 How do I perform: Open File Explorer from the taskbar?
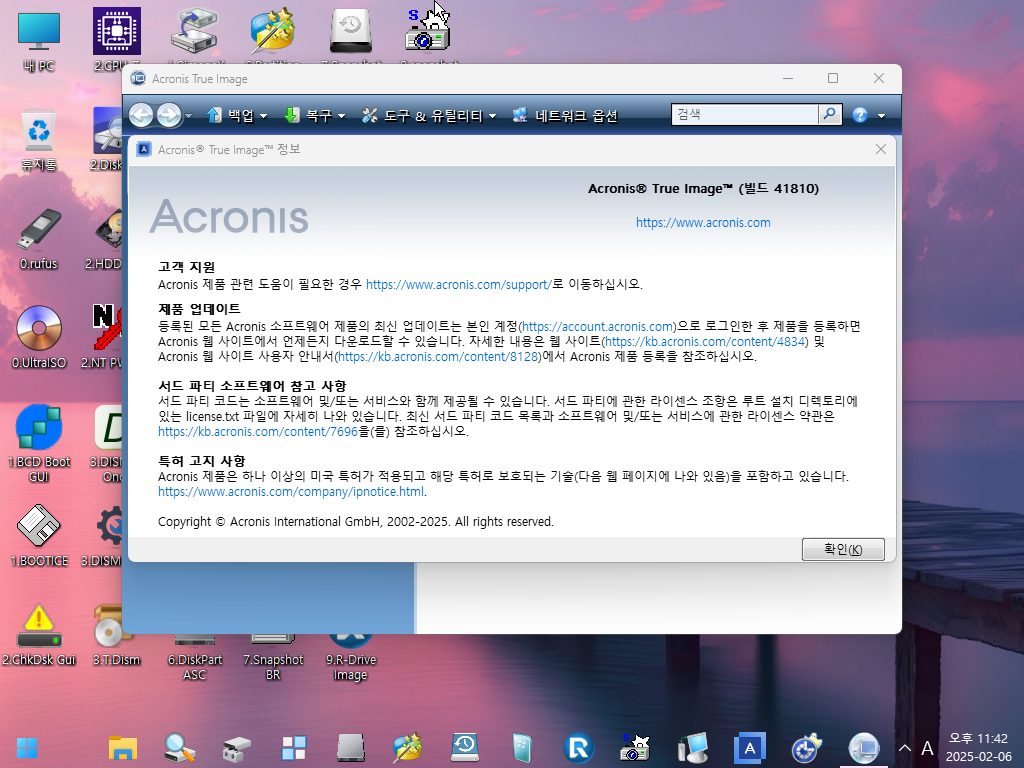point(123,748)
